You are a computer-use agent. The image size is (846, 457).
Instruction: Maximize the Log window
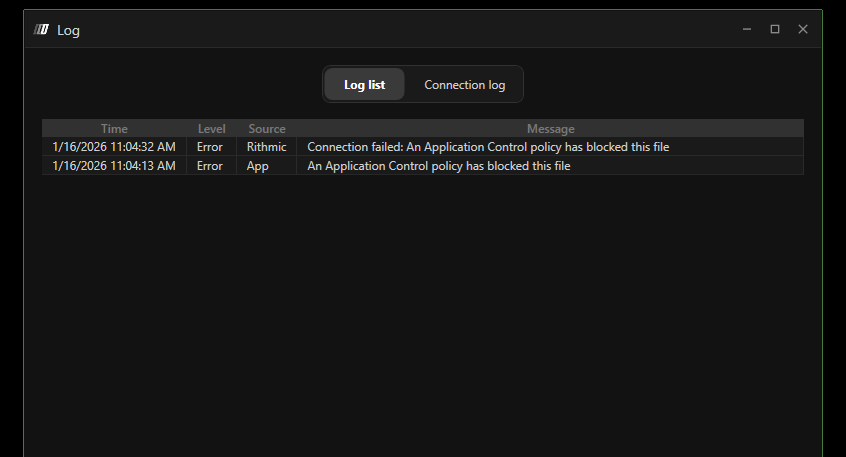775,30
